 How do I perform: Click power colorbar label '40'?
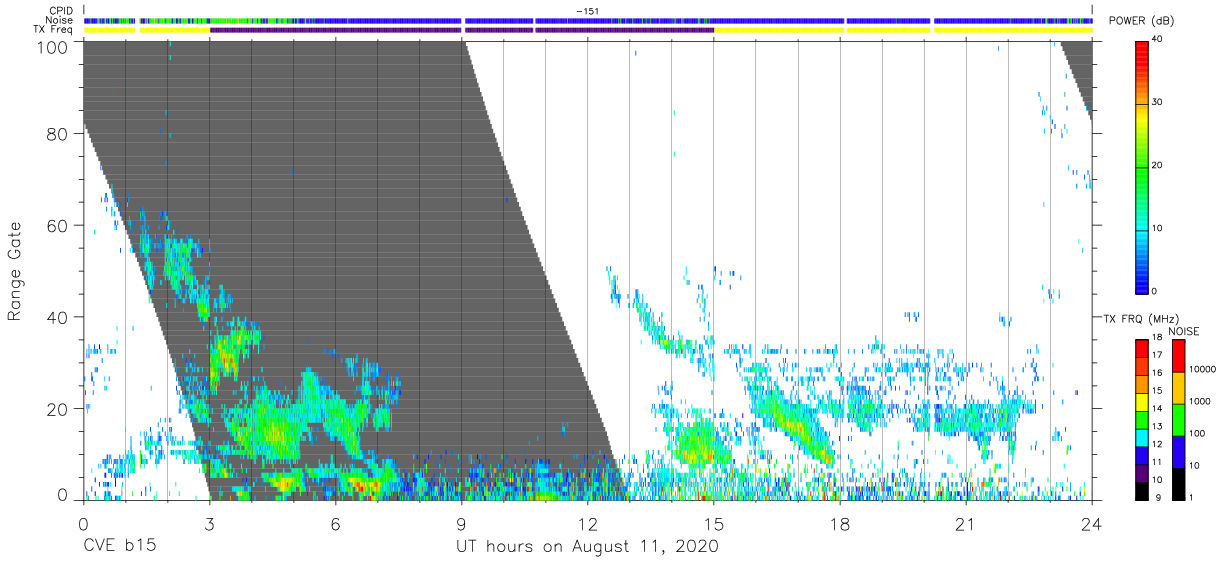pos(1158,40)
